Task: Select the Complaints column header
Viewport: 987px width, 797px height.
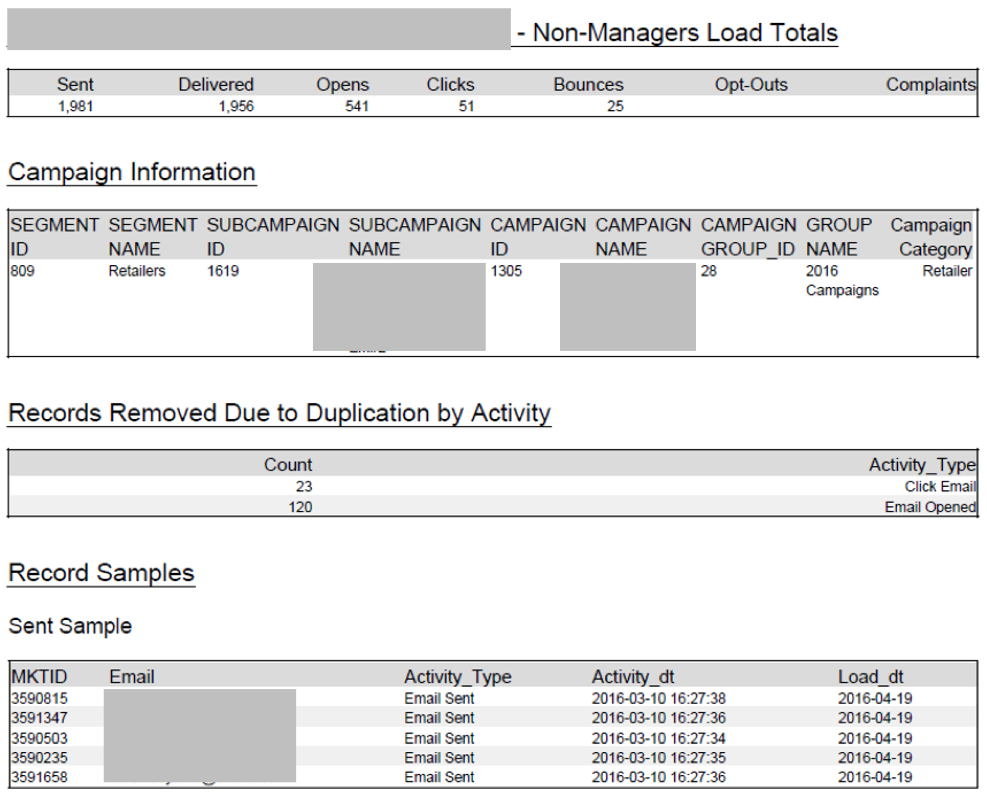Action: pyautogui.click(x=931, y=84)
